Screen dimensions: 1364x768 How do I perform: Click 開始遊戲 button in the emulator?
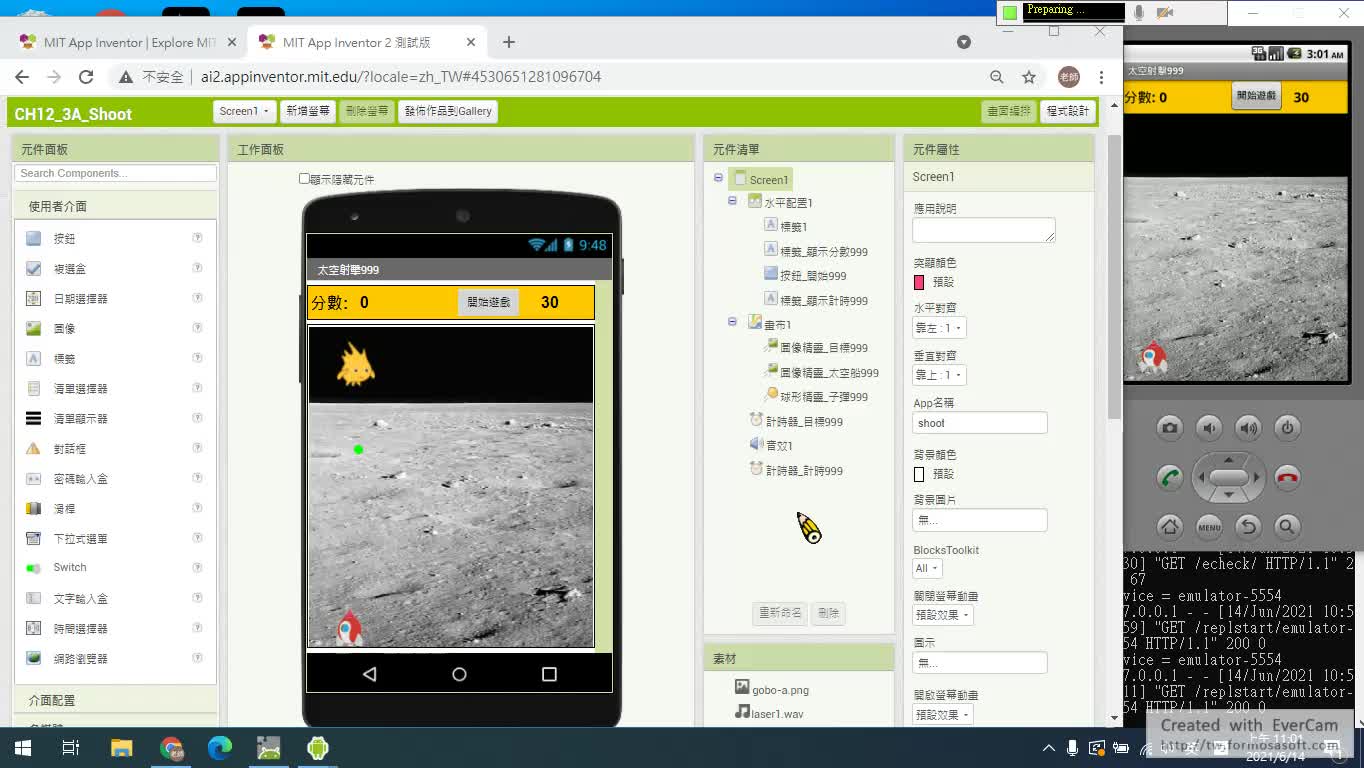tap(1256, 96)
